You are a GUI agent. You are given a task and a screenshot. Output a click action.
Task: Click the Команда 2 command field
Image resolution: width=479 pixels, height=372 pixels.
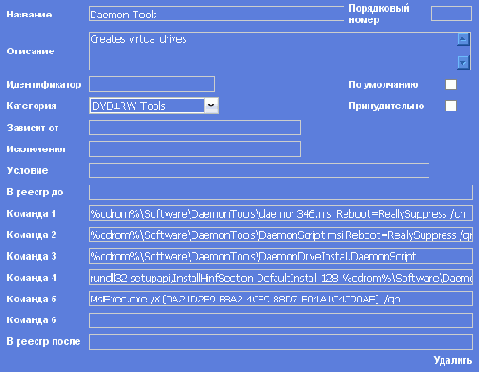click(281, 235)
